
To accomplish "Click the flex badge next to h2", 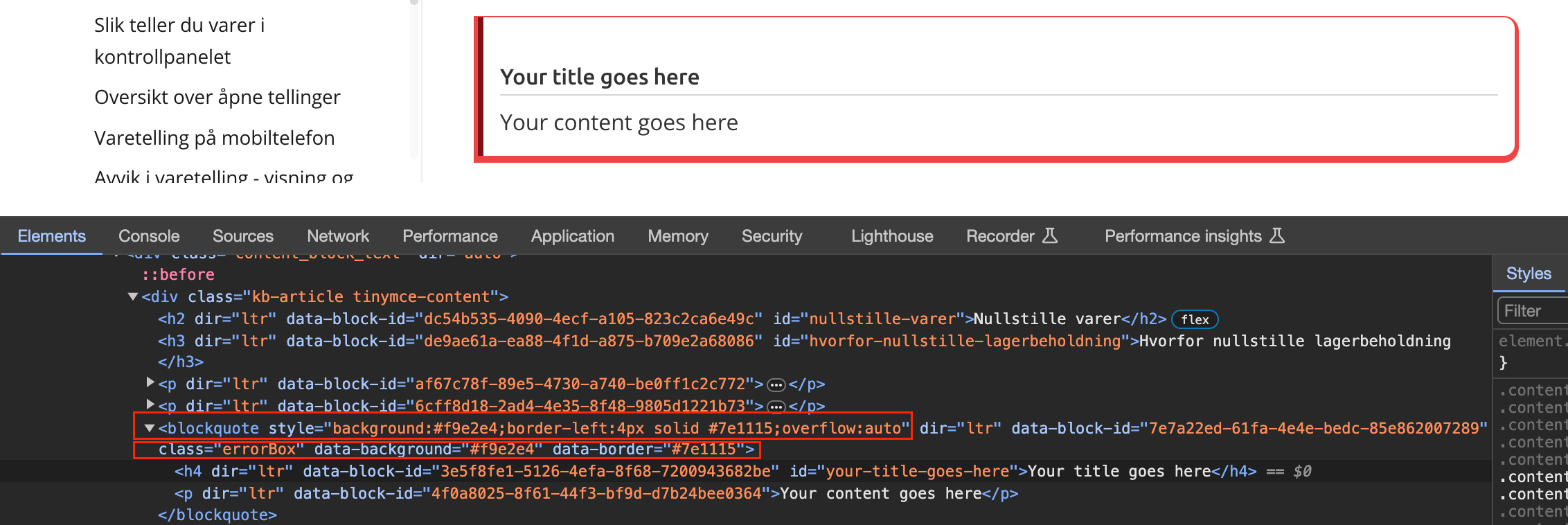I will (x=1195, y=319).
